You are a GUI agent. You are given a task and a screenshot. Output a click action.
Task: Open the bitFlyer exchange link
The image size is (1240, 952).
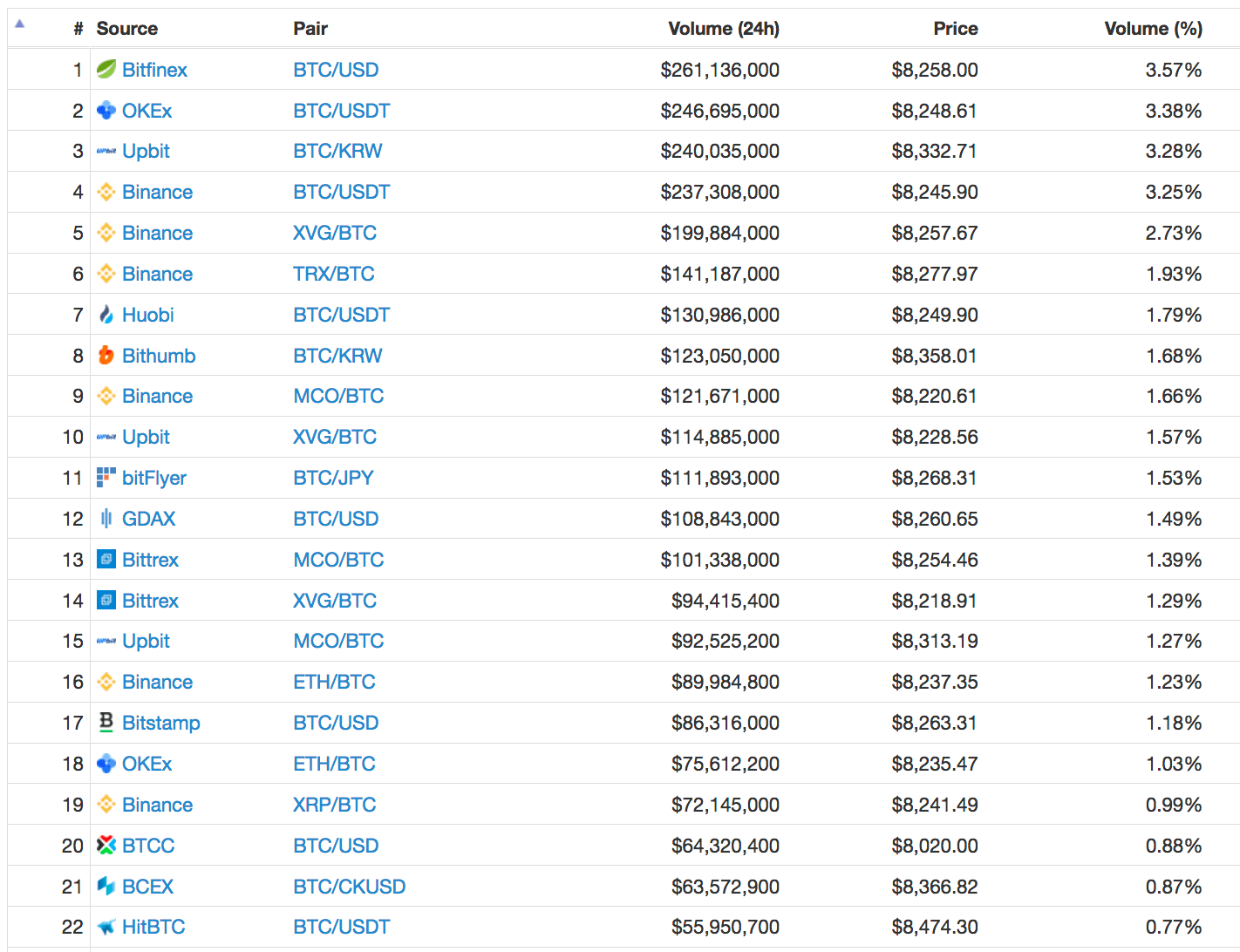coord(154,478)
